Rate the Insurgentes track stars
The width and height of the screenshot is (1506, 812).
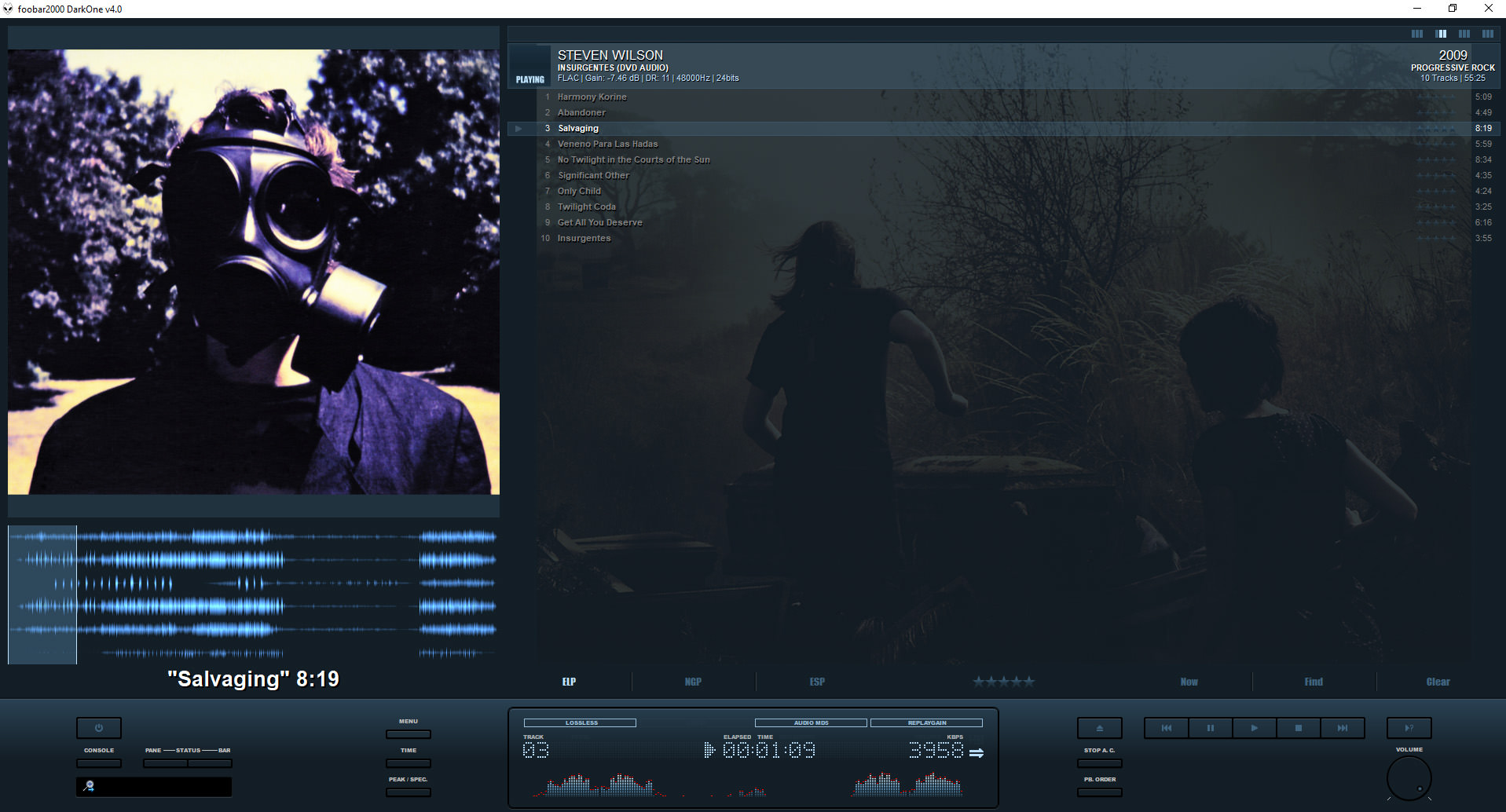1436,238
